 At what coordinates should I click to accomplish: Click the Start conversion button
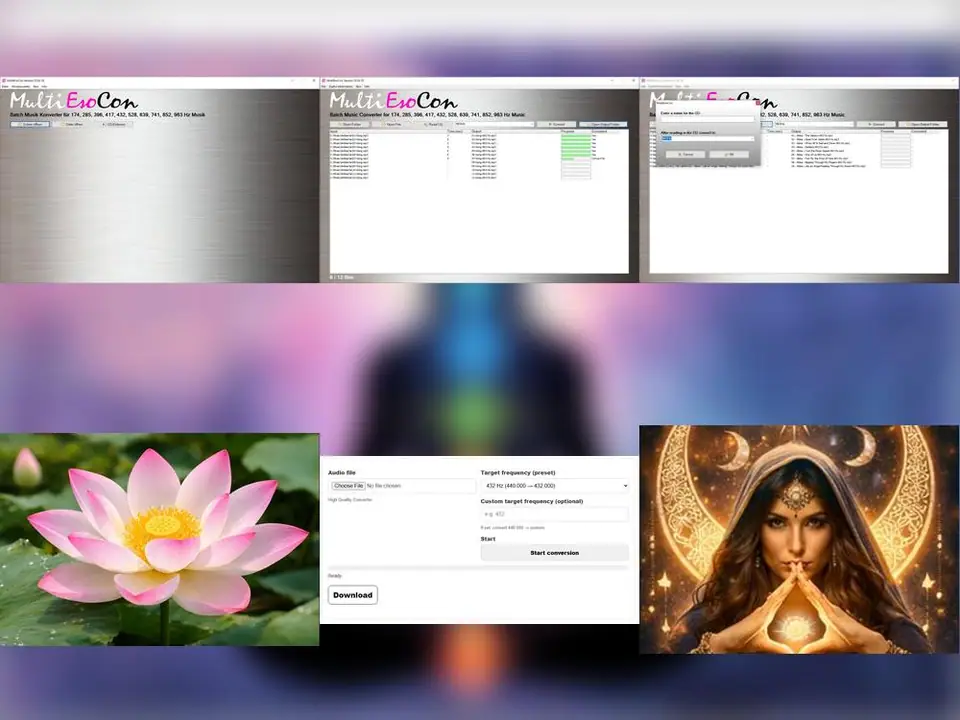pos(553,551)
